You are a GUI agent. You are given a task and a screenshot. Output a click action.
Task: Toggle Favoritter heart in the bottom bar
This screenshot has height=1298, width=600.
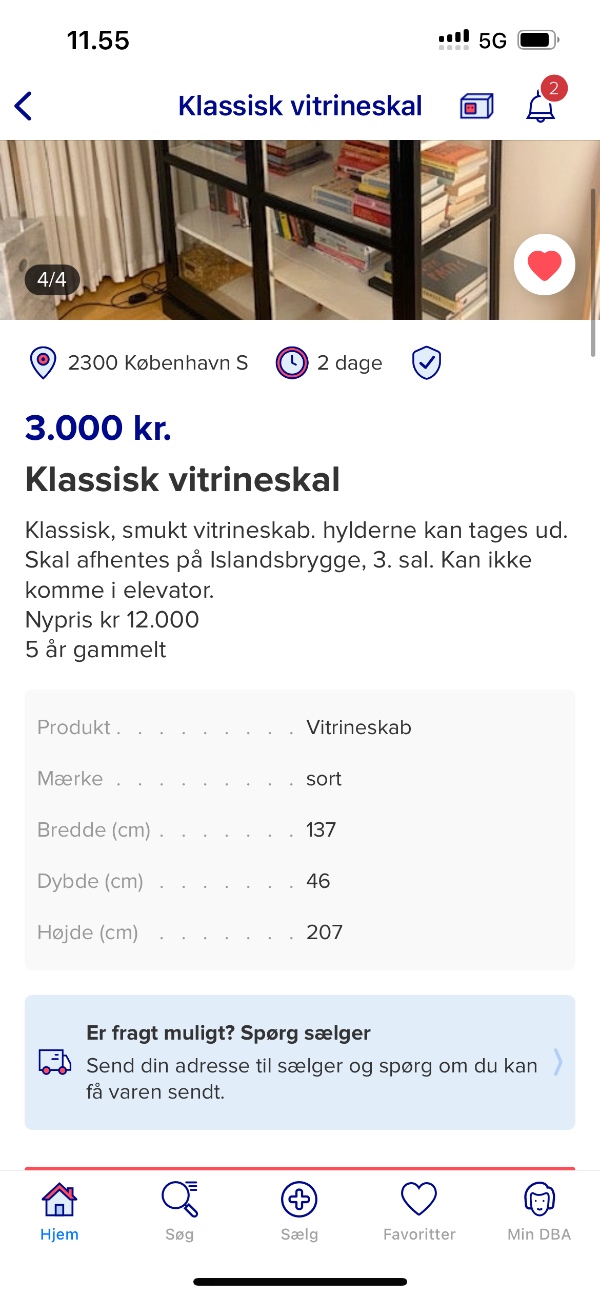pos(419,1197)
